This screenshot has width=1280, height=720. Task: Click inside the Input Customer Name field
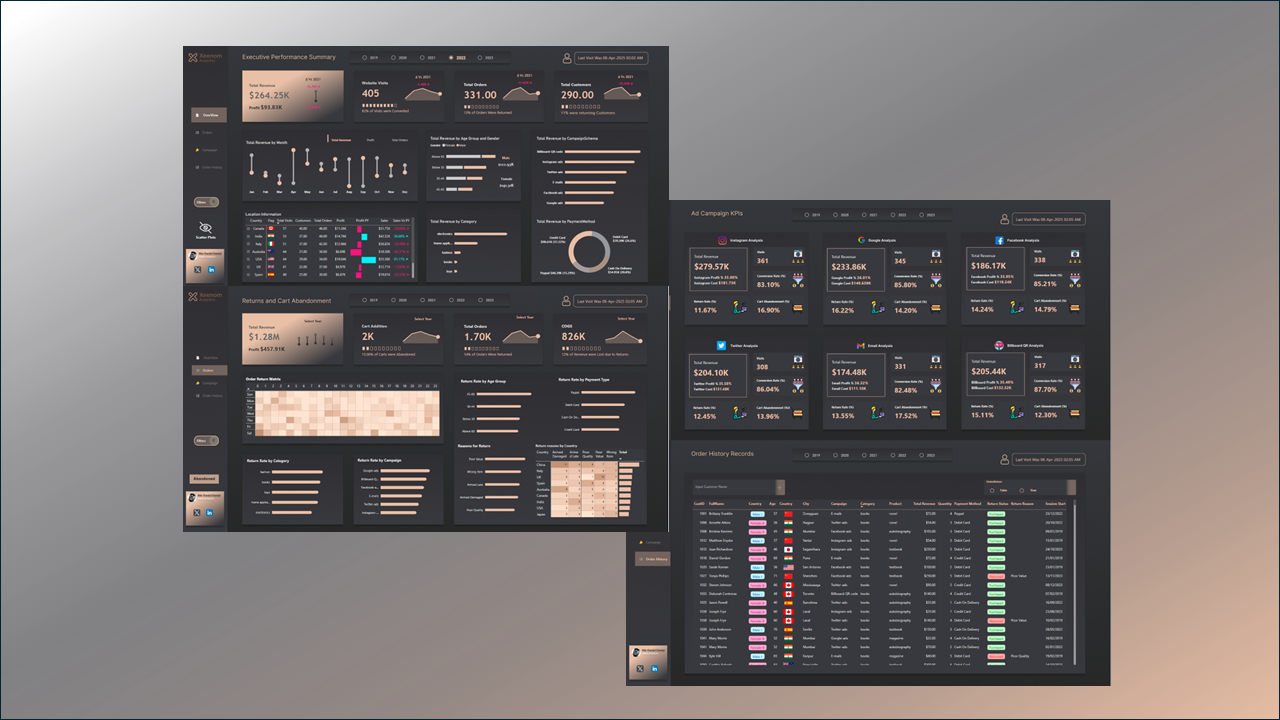tap(732, 487)
